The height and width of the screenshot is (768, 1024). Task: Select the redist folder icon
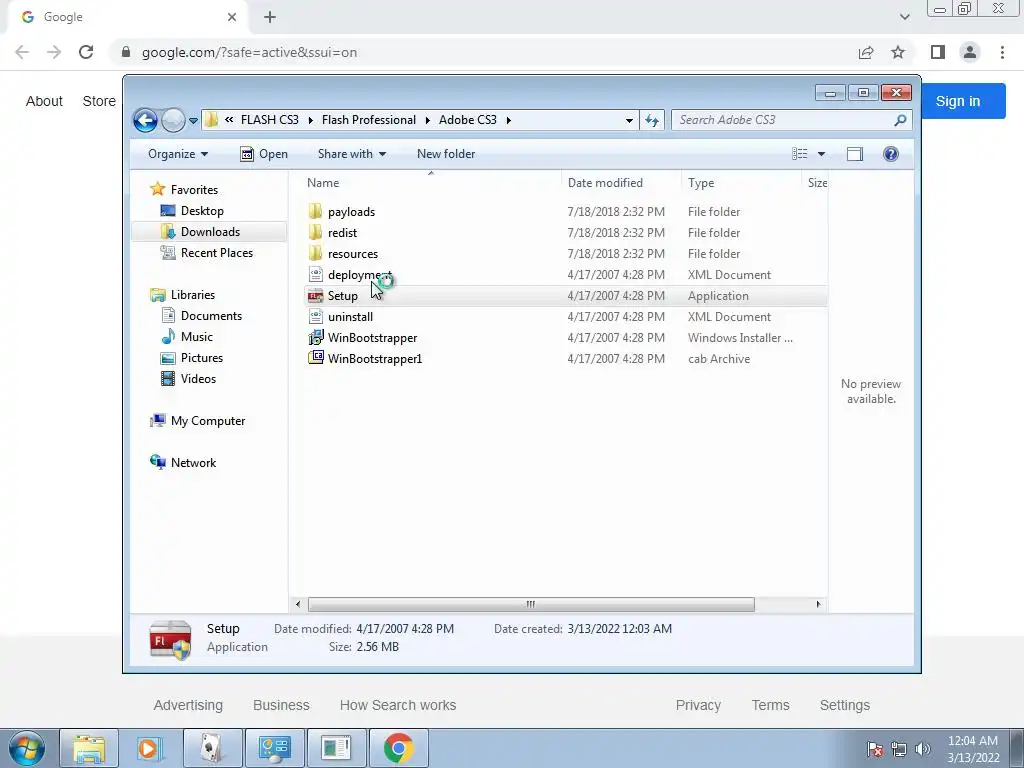[315, 232]
